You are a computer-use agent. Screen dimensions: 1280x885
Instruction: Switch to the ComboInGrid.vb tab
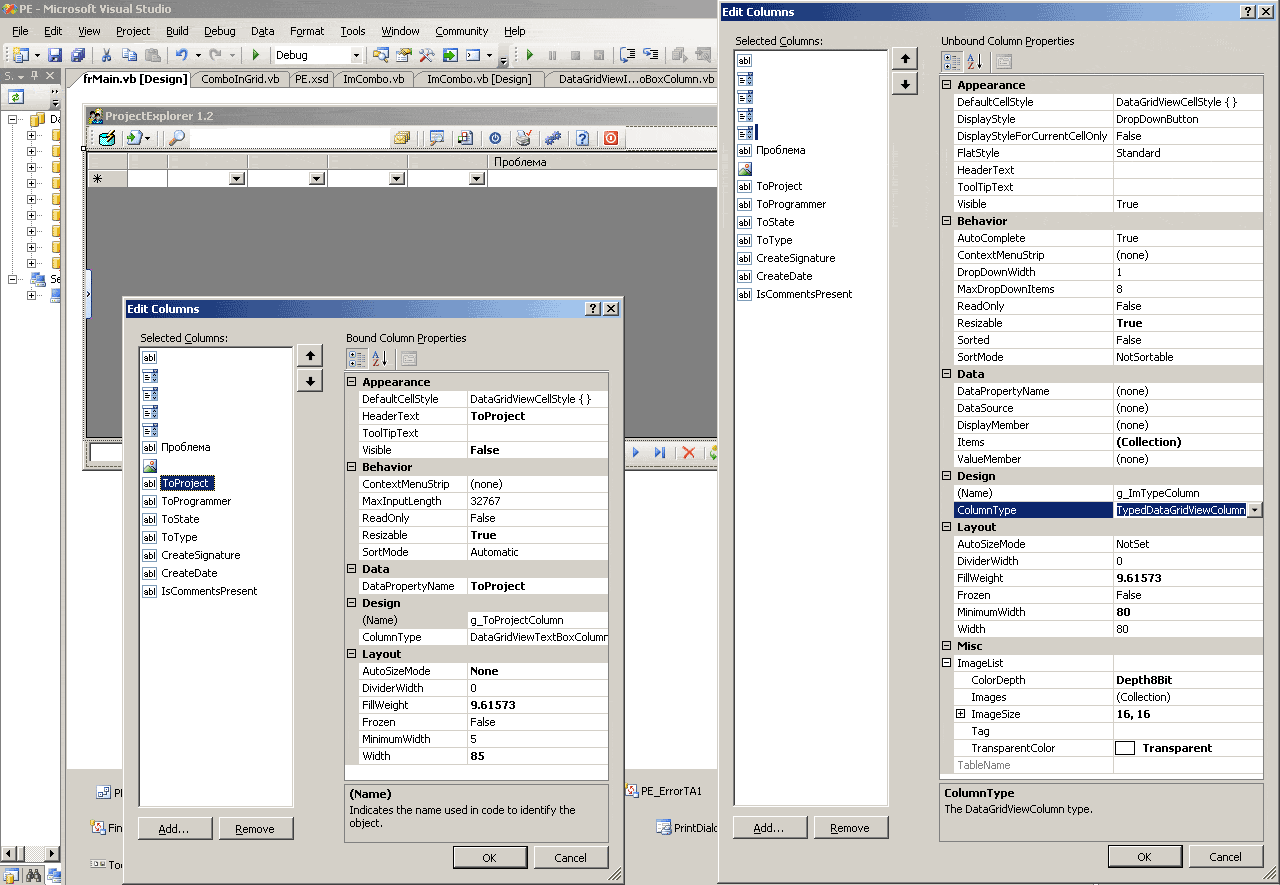[x=240, y=79]
